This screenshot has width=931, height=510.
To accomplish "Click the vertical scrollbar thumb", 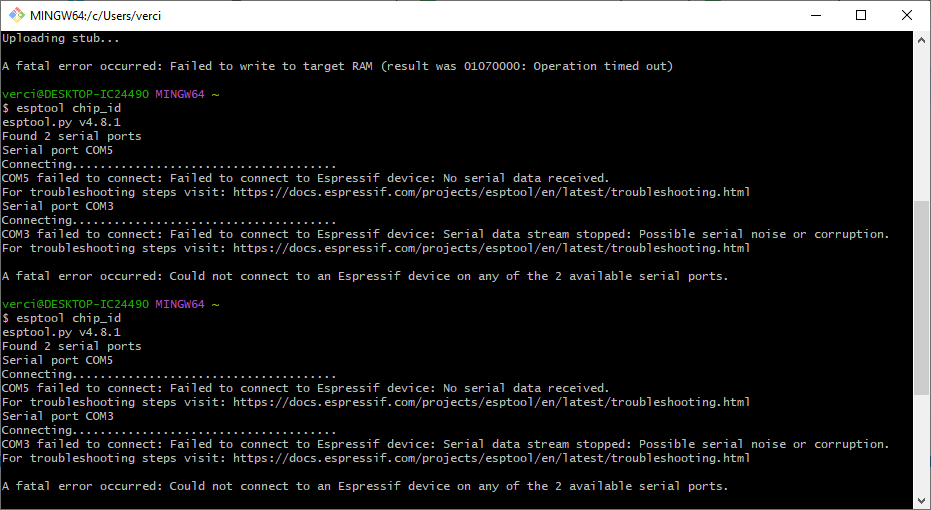I will pyautogui.click(x=921, y=297).
